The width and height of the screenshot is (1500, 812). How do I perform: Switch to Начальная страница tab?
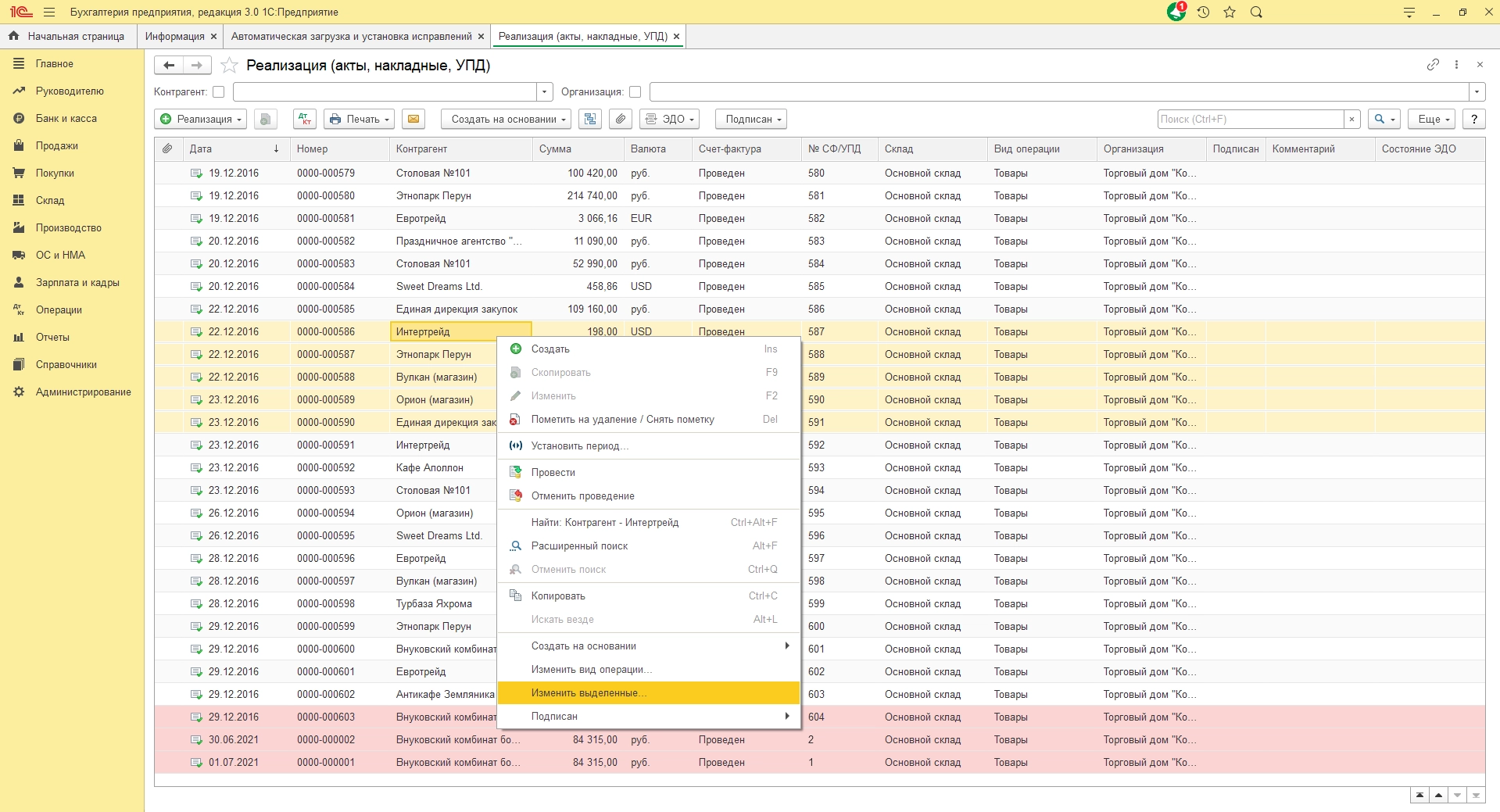68,37
